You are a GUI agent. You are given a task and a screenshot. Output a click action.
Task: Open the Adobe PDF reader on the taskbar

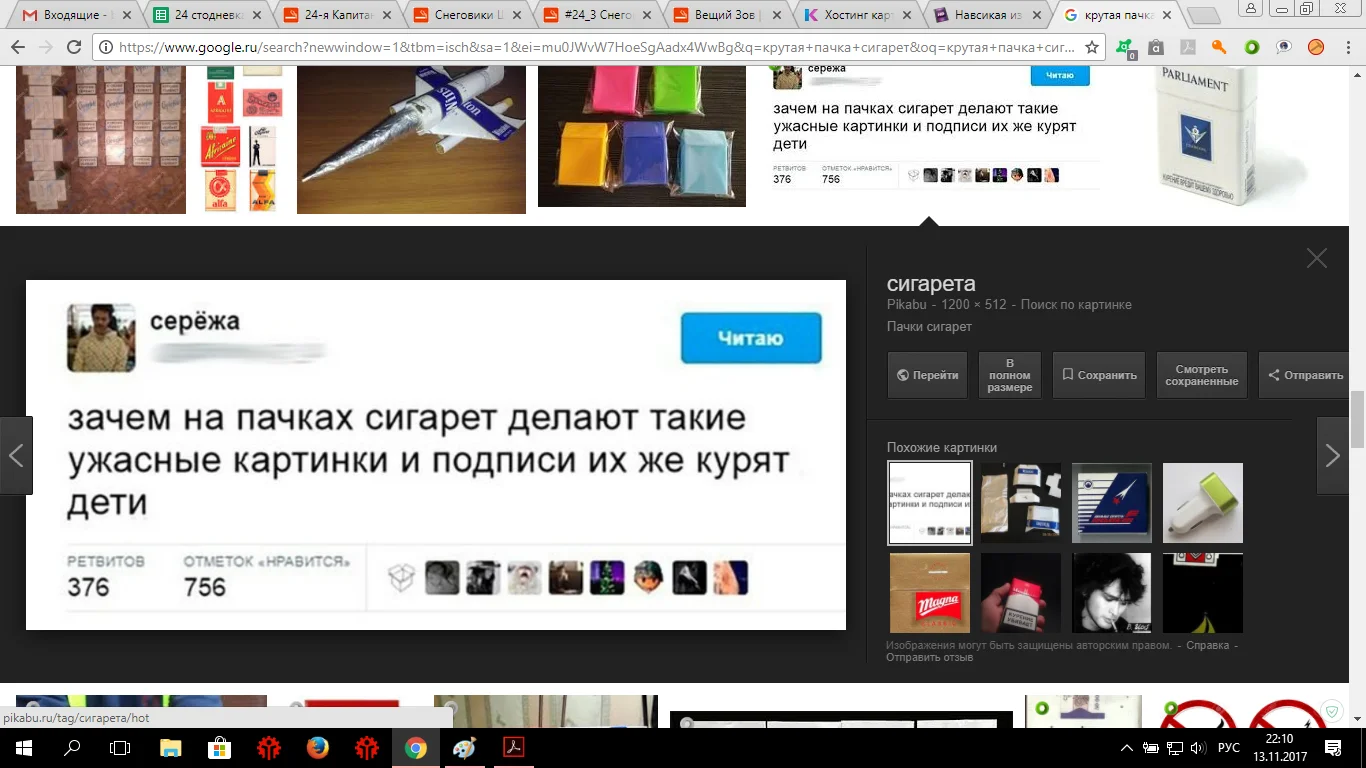(513, 747)
